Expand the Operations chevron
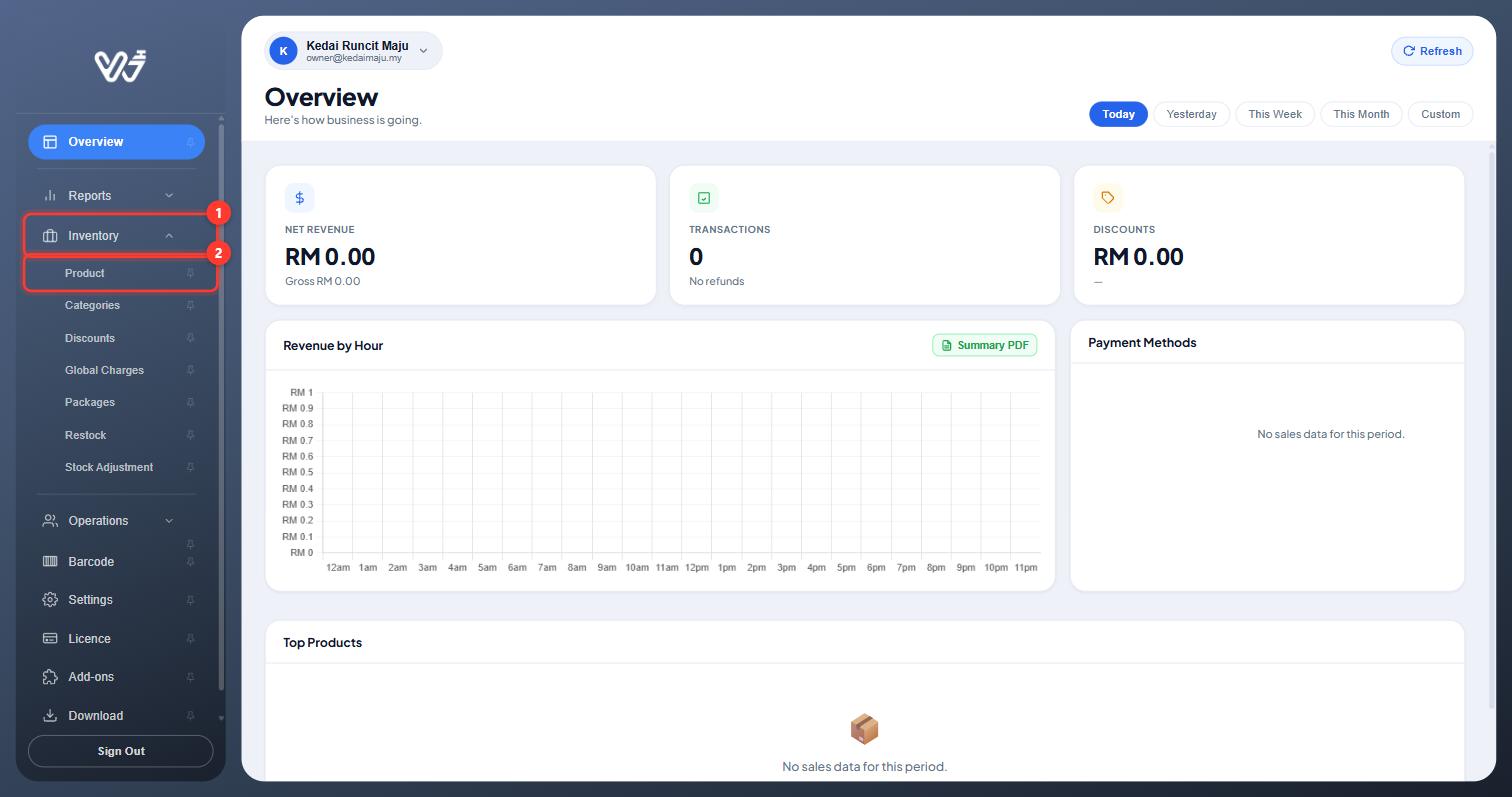Image resolution: width=1512 pixels, height=797 pixels. tap(169, 521)
